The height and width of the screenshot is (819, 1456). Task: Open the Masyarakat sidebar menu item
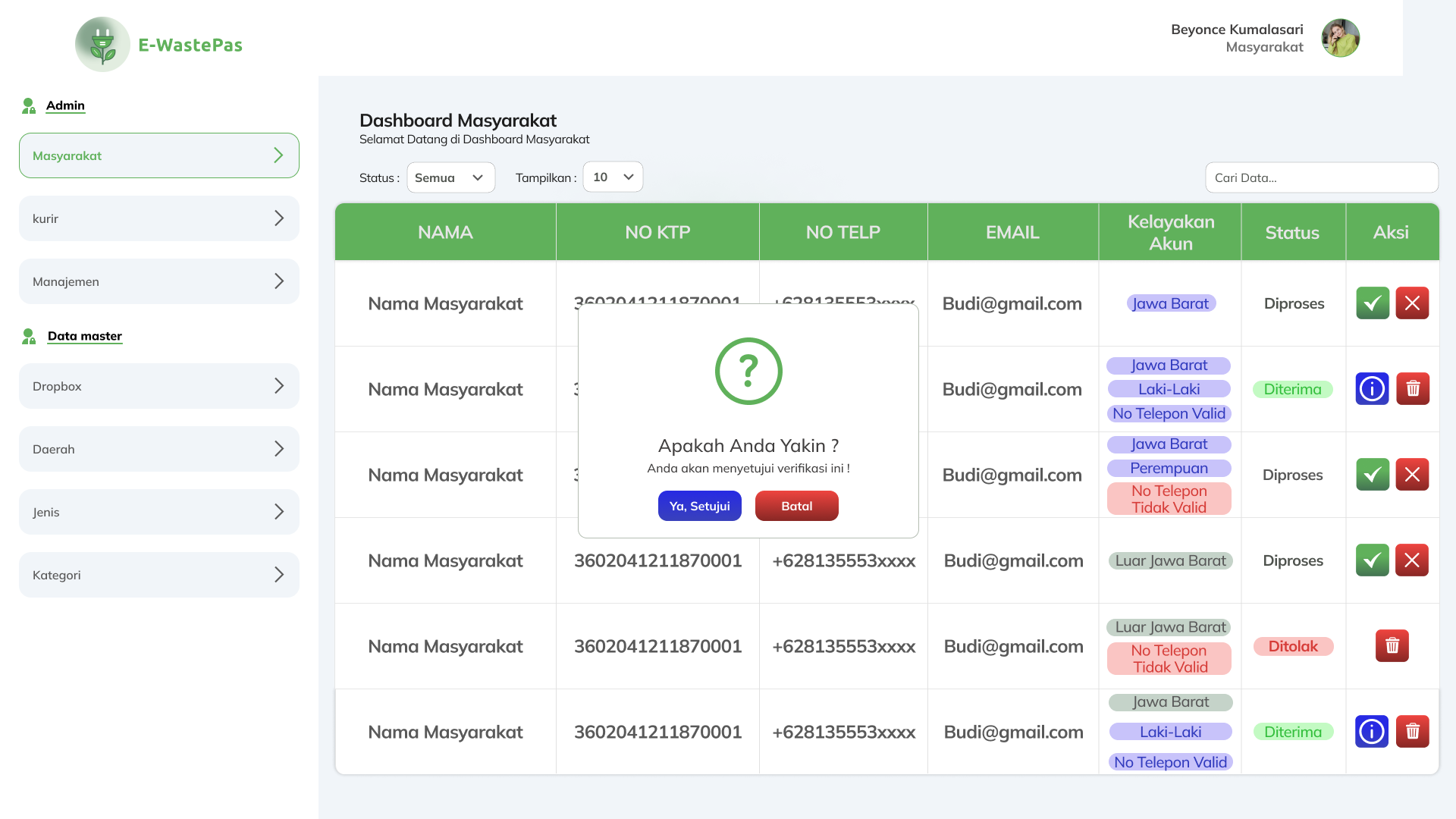[x=159, y=155]
